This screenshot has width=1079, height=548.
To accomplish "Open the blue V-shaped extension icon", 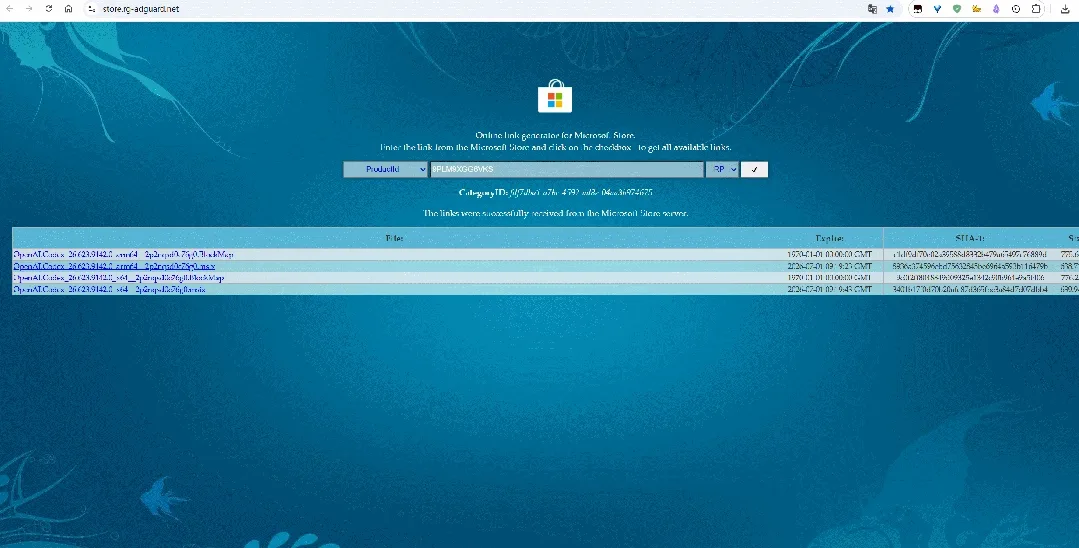I will pyautogui.click(x=937, y=9).
